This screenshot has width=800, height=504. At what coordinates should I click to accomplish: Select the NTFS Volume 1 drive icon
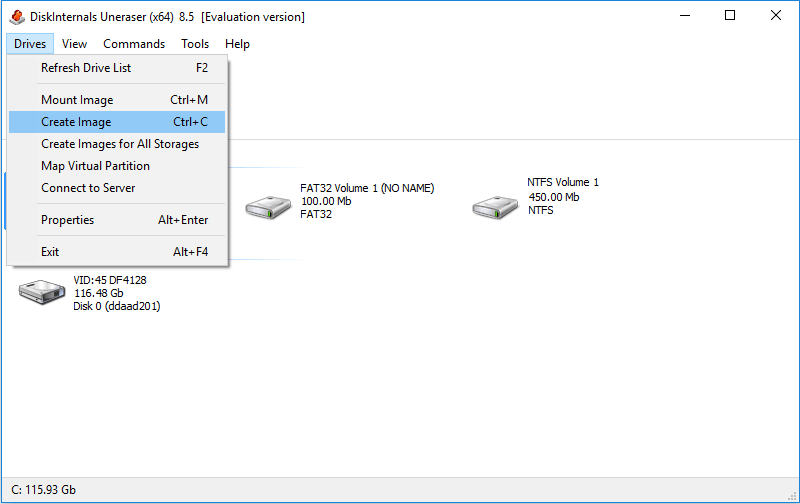coord(495,207)
